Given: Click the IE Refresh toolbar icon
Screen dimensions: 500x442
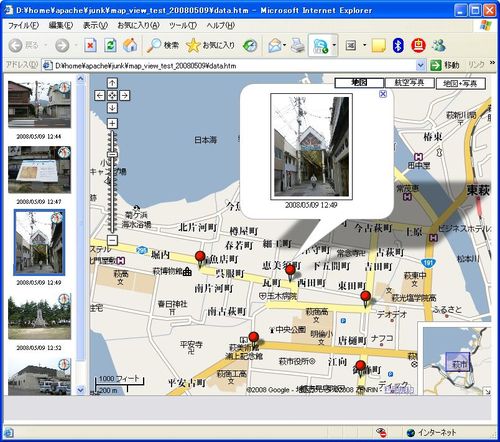Looking at the screenshot, I should (110, 45).
